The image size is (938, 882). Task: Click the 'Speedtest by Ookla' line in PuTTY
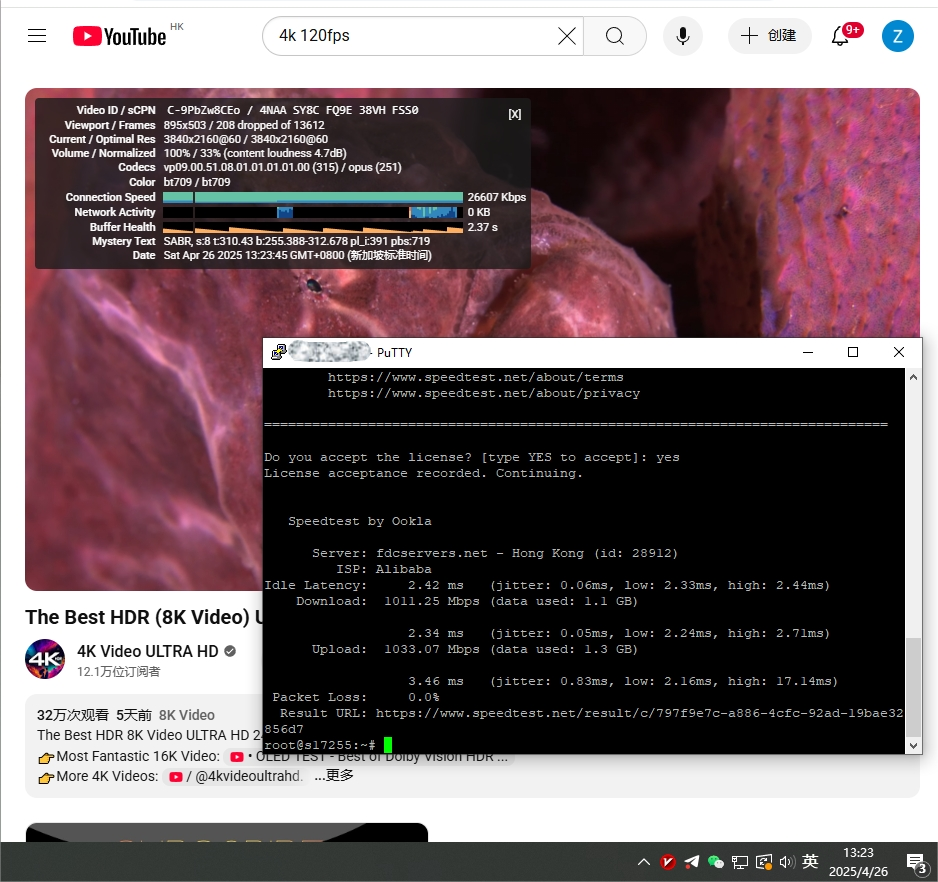[360, 521]
